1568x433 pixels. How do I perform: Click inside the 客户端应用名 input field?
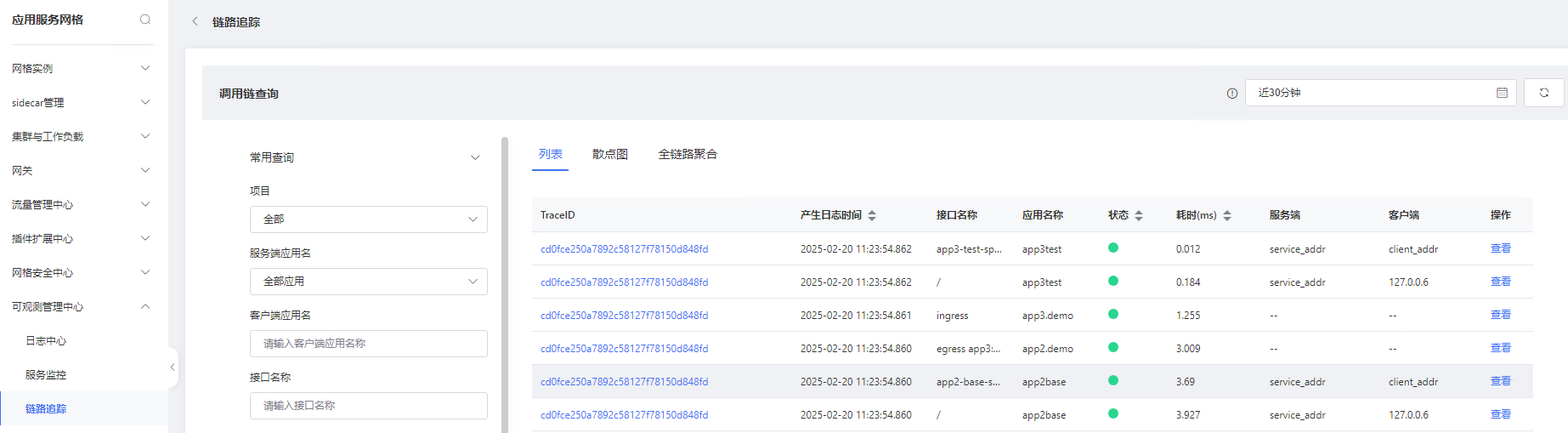click(x=369, y=344)
